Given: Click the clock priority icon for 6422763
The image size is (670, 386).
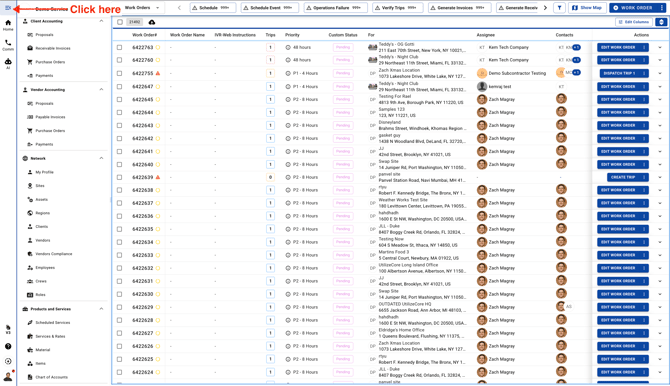Looking at the screenshot, I should [288, 47].
